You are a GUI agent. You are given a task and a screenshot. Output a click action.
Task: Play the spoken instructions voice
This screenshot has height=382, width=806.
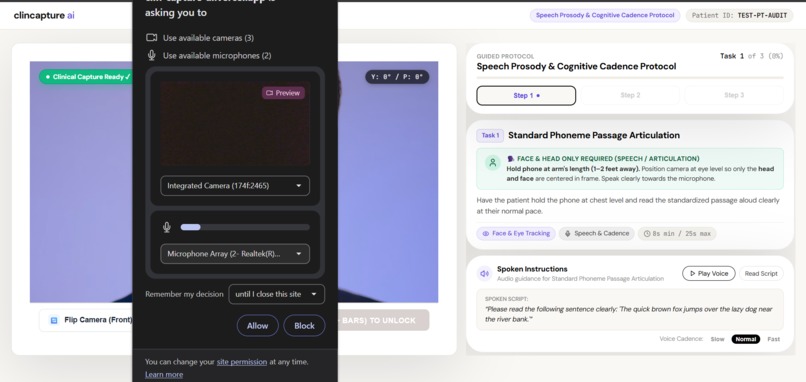709,274
